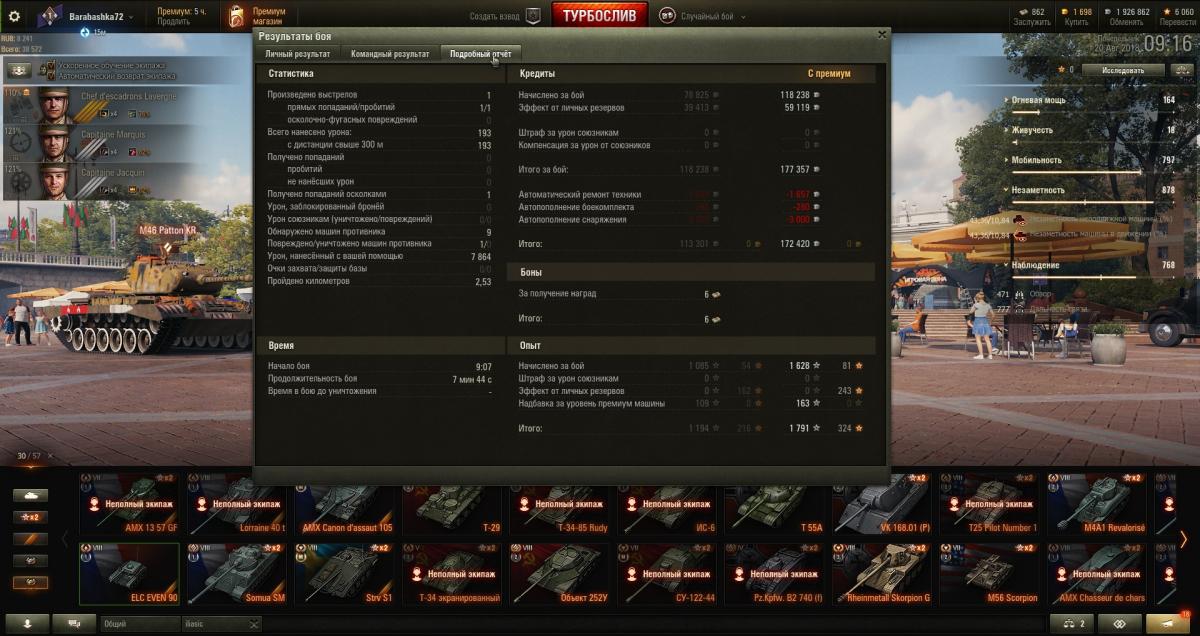Select the Подробный отчёт tab

(480, 54)
